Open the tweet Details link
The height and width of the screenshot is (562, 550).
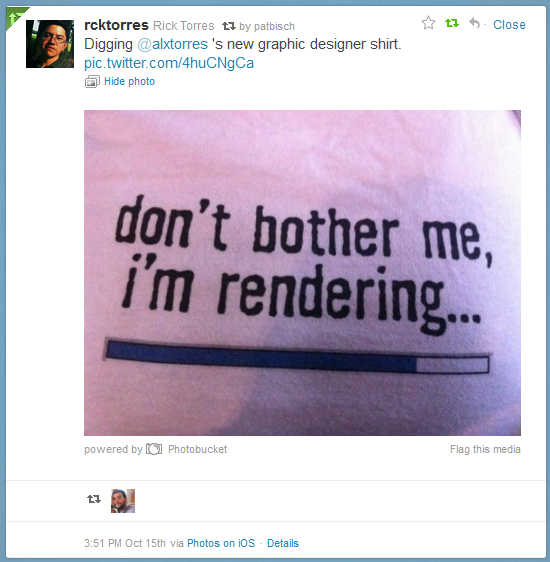(x=283, y=543)
